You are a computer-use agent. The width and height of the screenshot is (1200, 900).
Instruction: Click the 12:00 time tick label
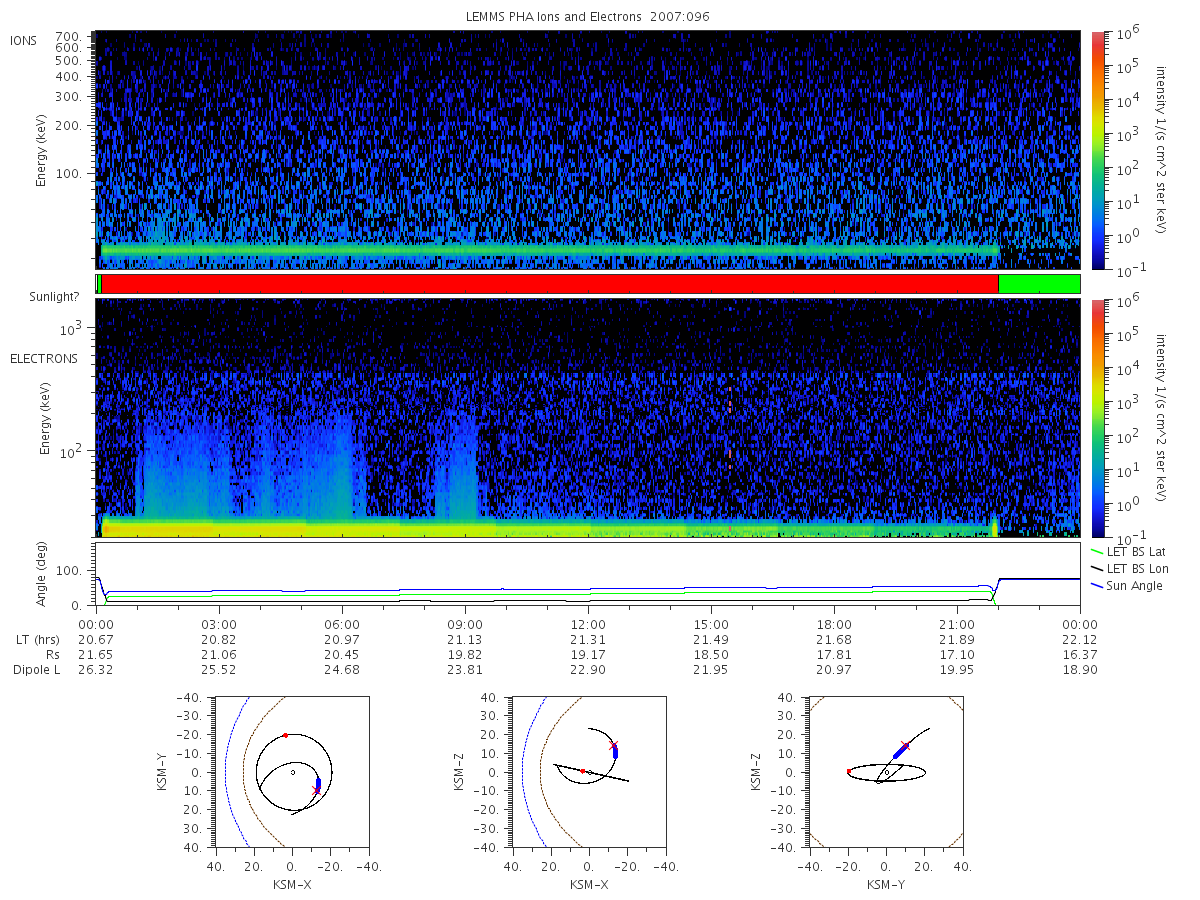[588, 623]
